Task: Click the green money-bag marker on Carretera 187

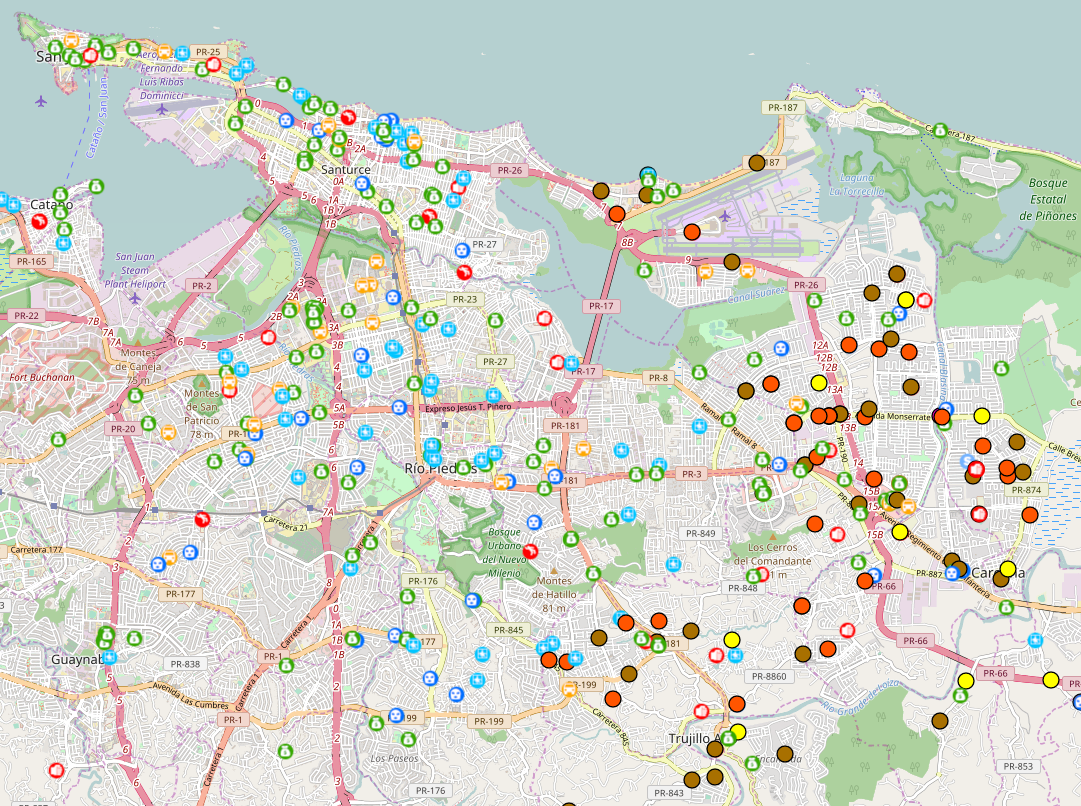Action: [940, 130]
